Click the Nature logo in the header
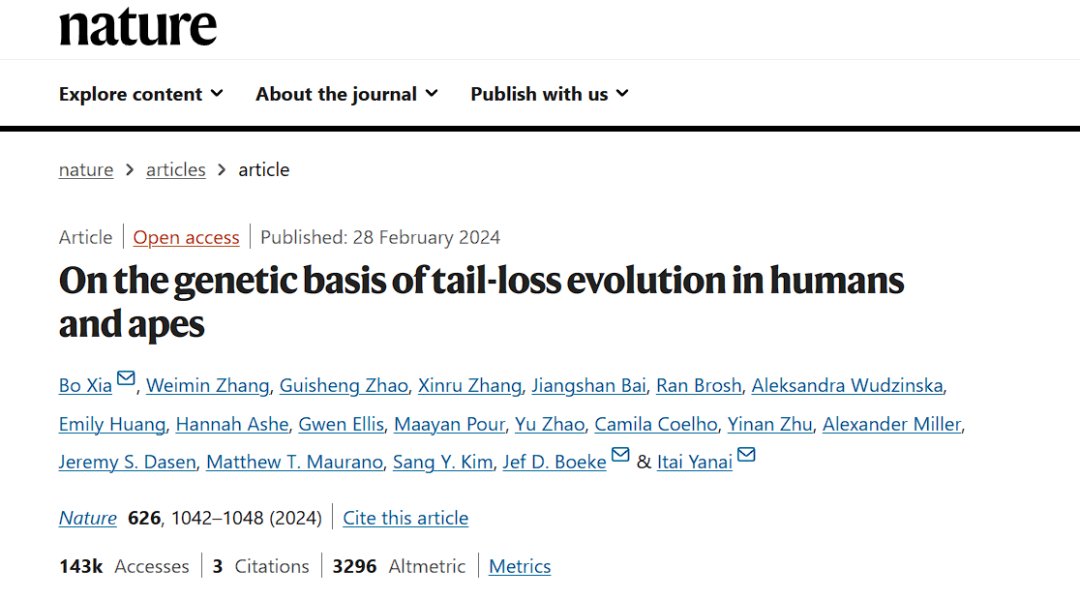 click(138, 26)
